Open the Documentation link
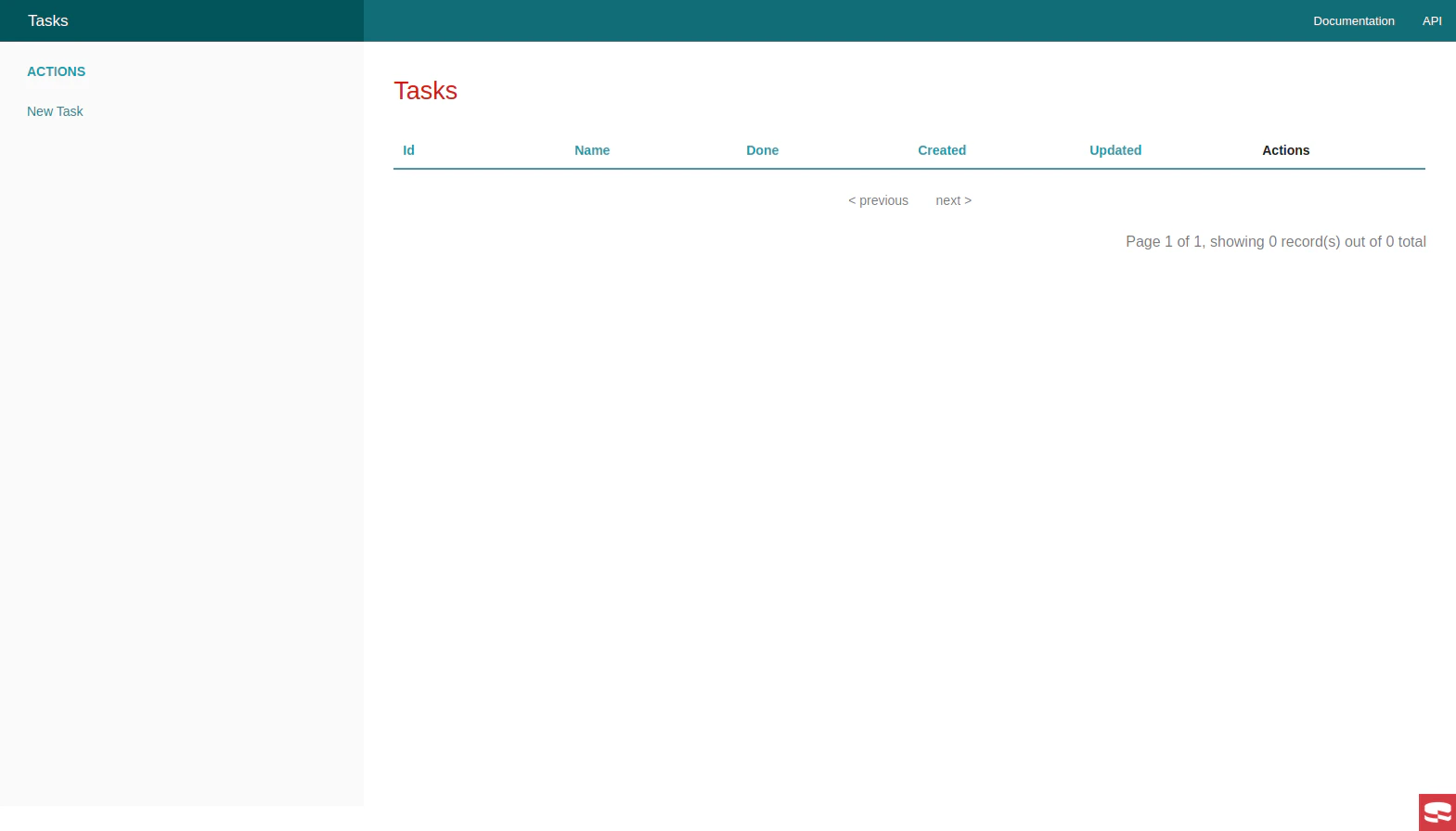The height and width of the screenshot is (831, 1456). click(1353, 20)
